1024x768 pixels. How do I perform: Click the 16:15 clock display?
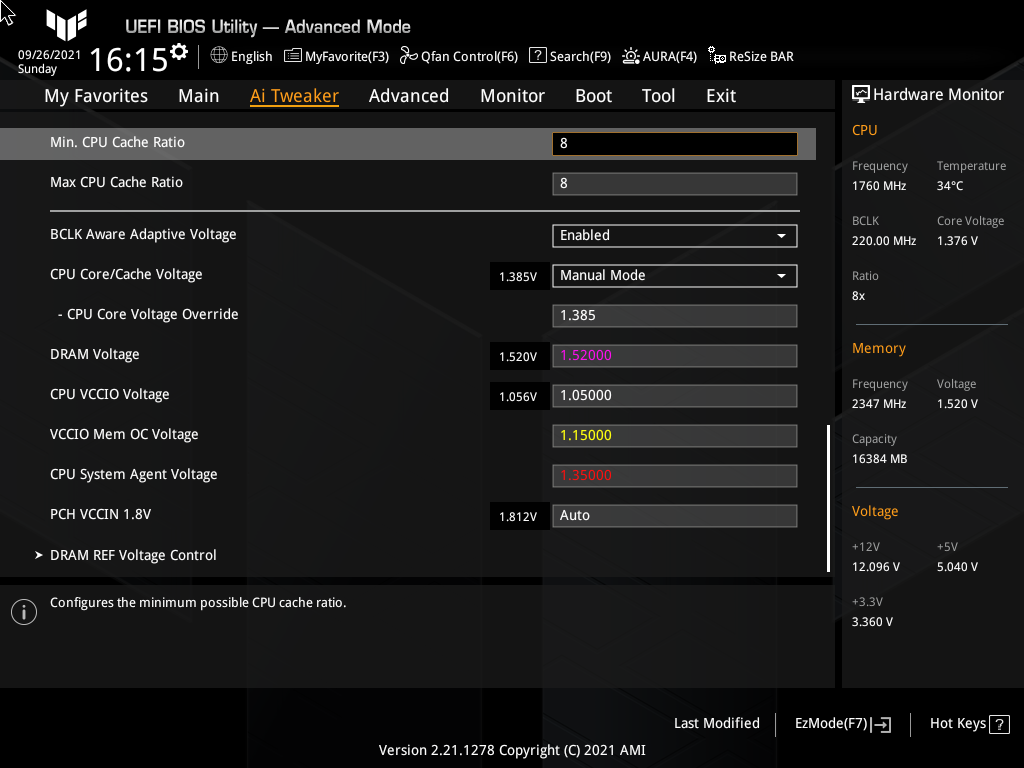[x=128, y=59]
